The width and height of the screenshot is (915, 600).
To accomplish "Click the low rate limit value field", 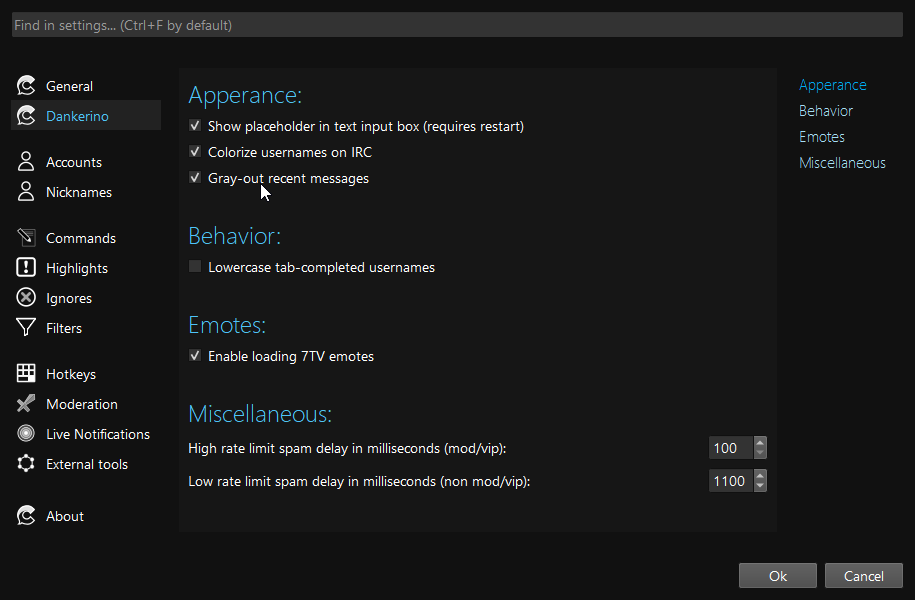I will [x=731, y=481].
